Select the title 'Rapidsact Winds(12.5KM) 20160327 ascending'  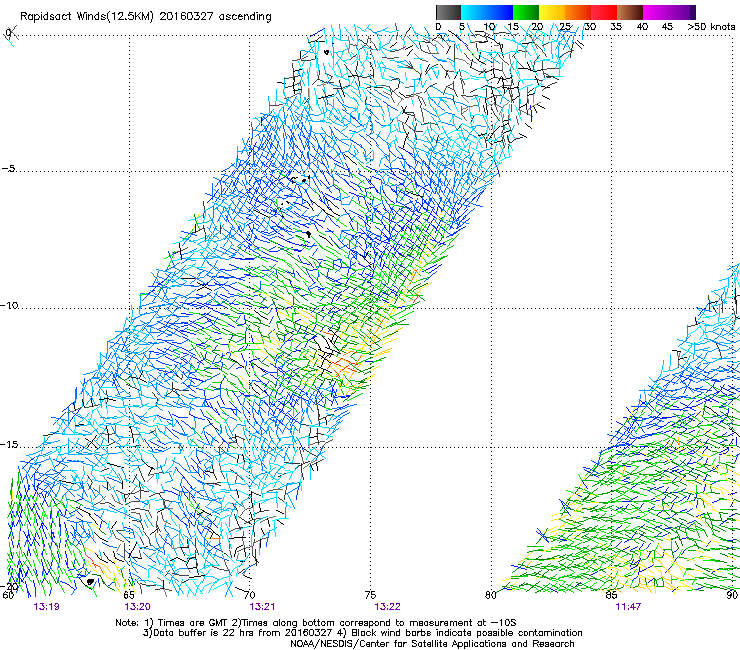point(146,17)
